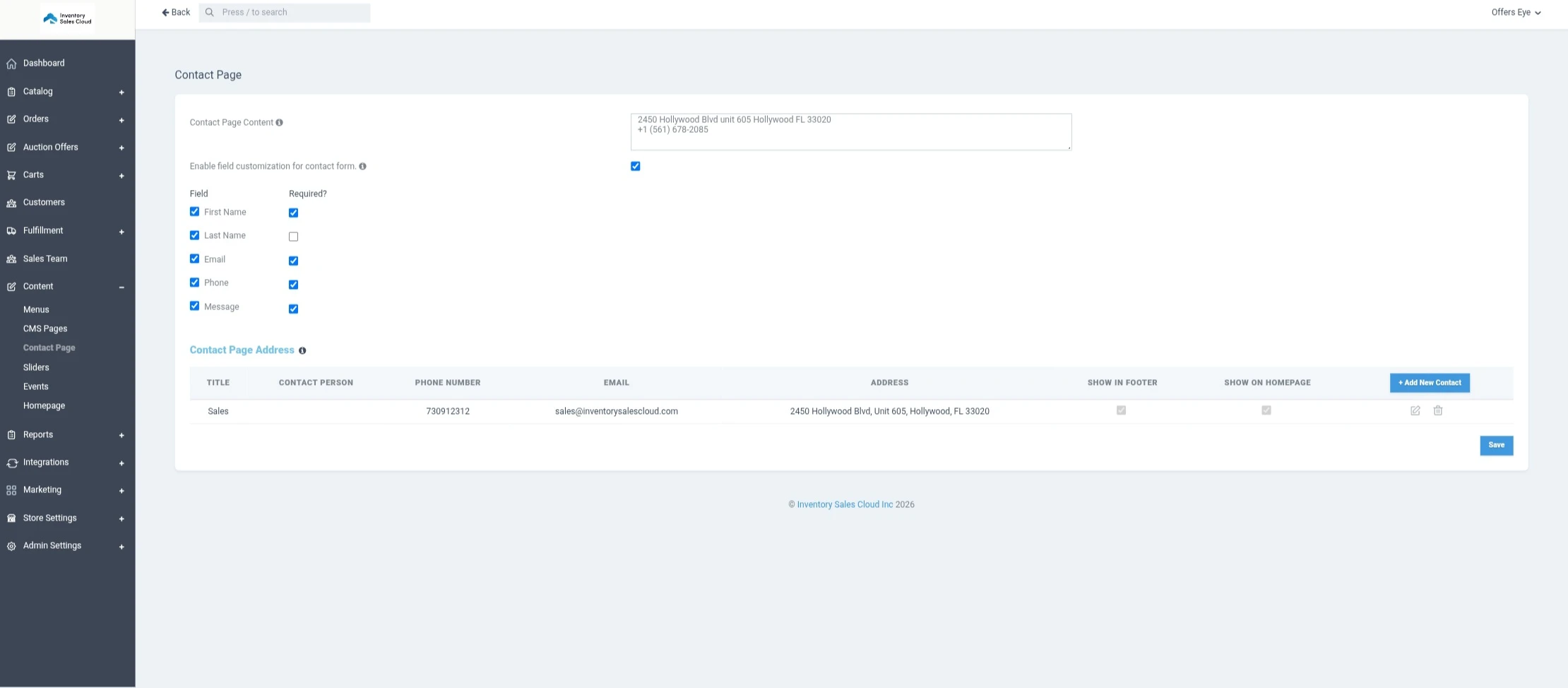
Task: Expand the Integrations submenu plus
Action: click(121, 463)
